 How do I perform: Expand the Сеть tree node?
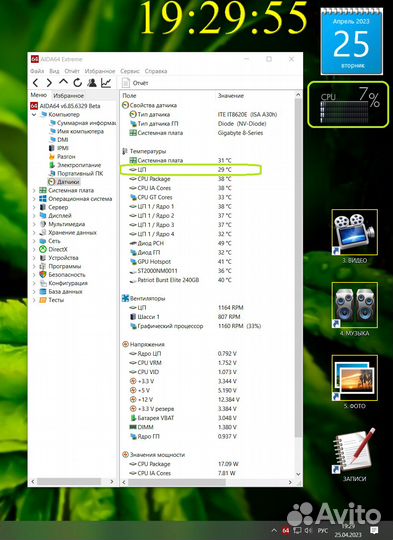(34, 241)
